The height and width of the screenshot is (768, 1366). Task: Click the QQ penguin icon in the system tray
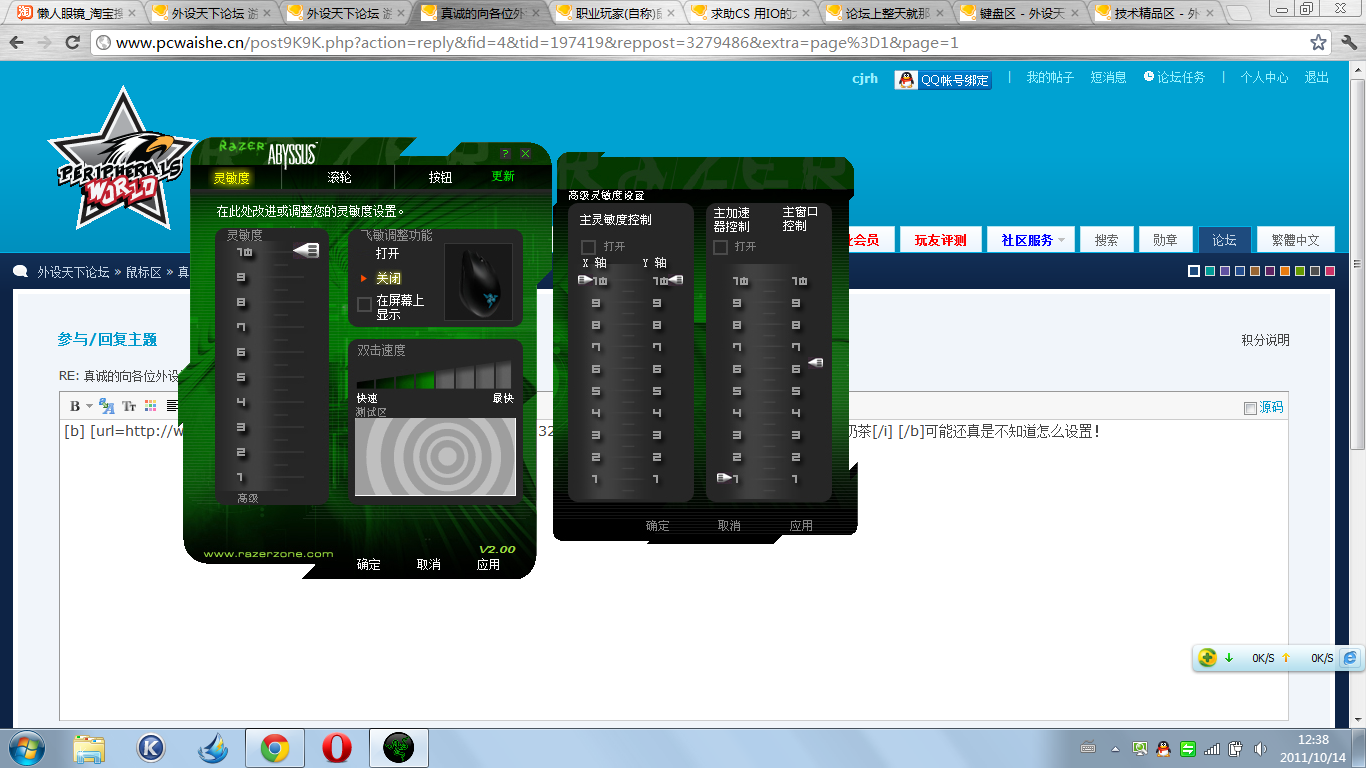[x=1163, y=748]
